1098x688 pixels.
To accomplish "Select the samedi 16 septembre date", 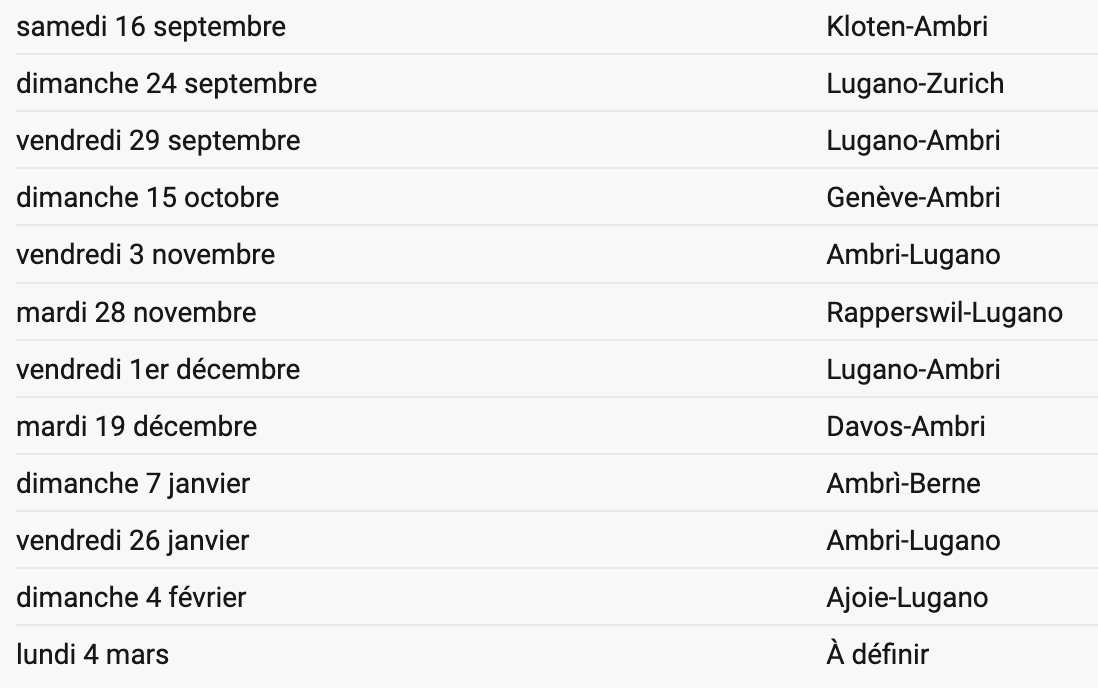I will [151, 27].
